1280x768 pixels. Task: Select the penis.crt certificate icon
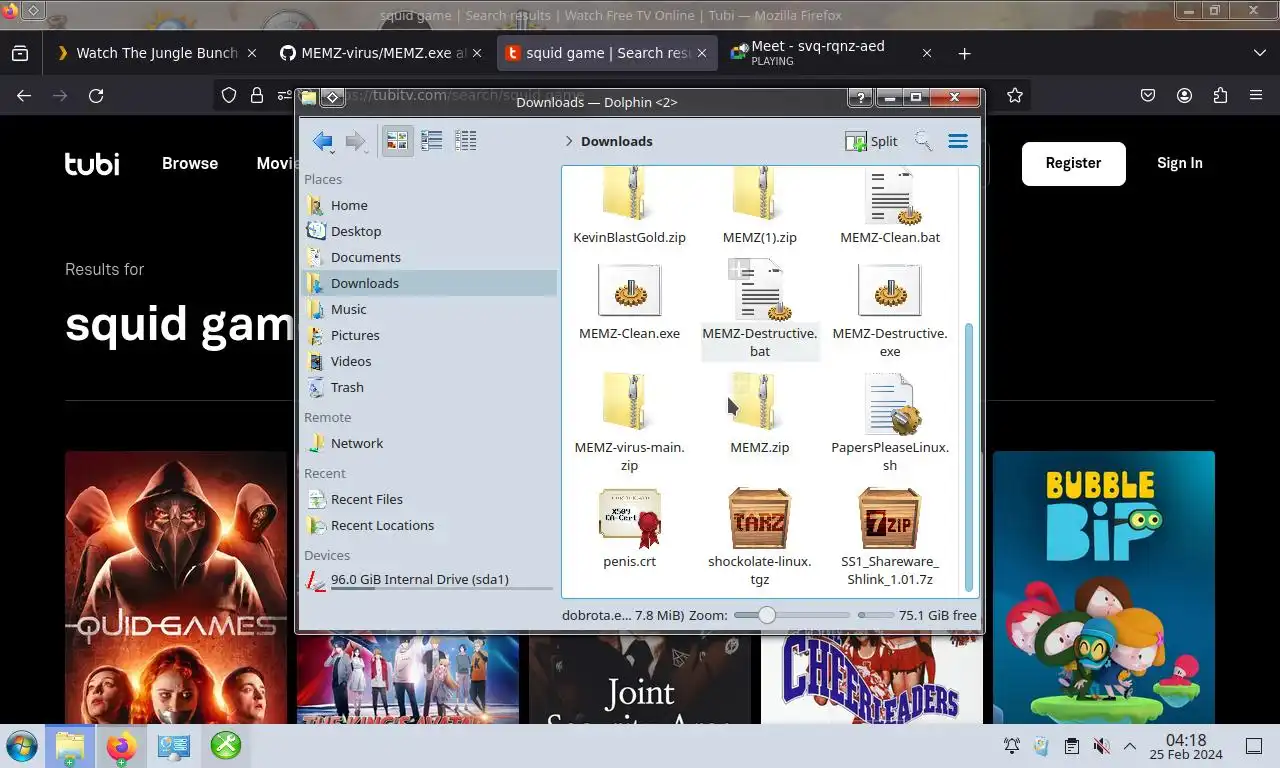[630, 518]
